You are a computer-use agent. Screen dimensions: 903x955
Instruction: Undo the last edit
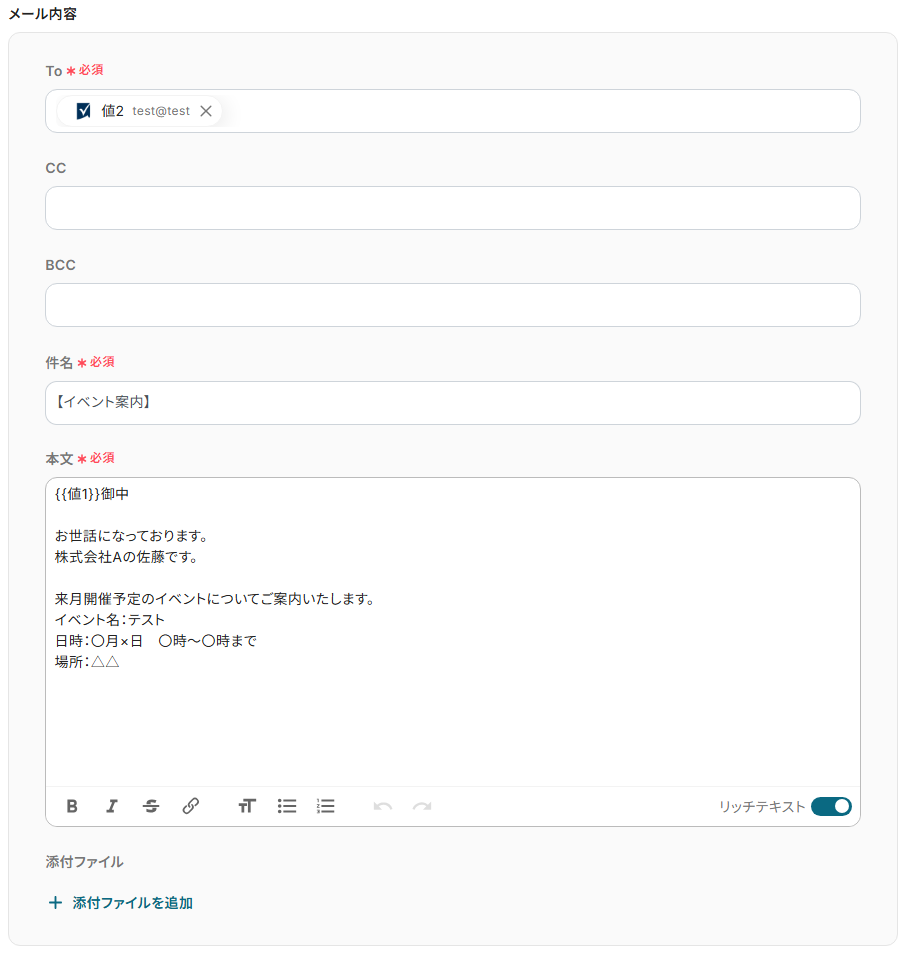[383, 806]
